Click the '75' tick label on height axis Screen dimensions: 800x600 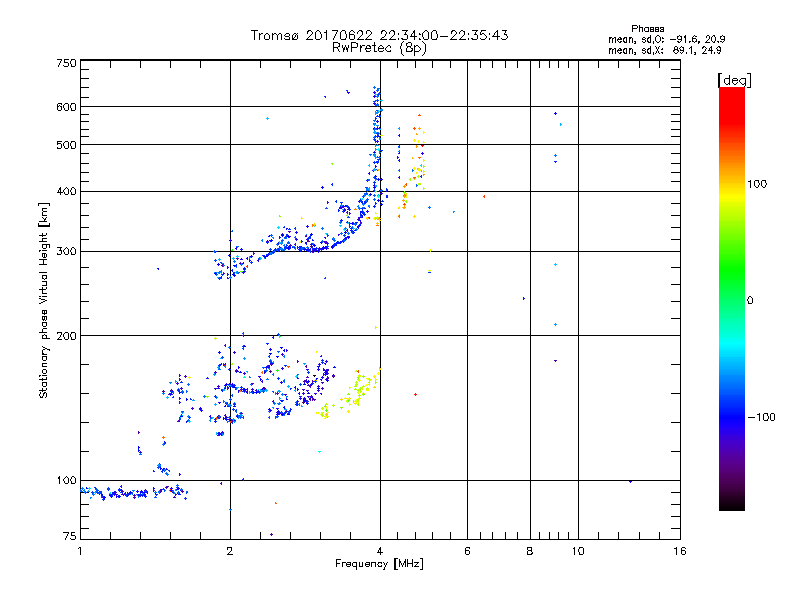pos(69,540)
